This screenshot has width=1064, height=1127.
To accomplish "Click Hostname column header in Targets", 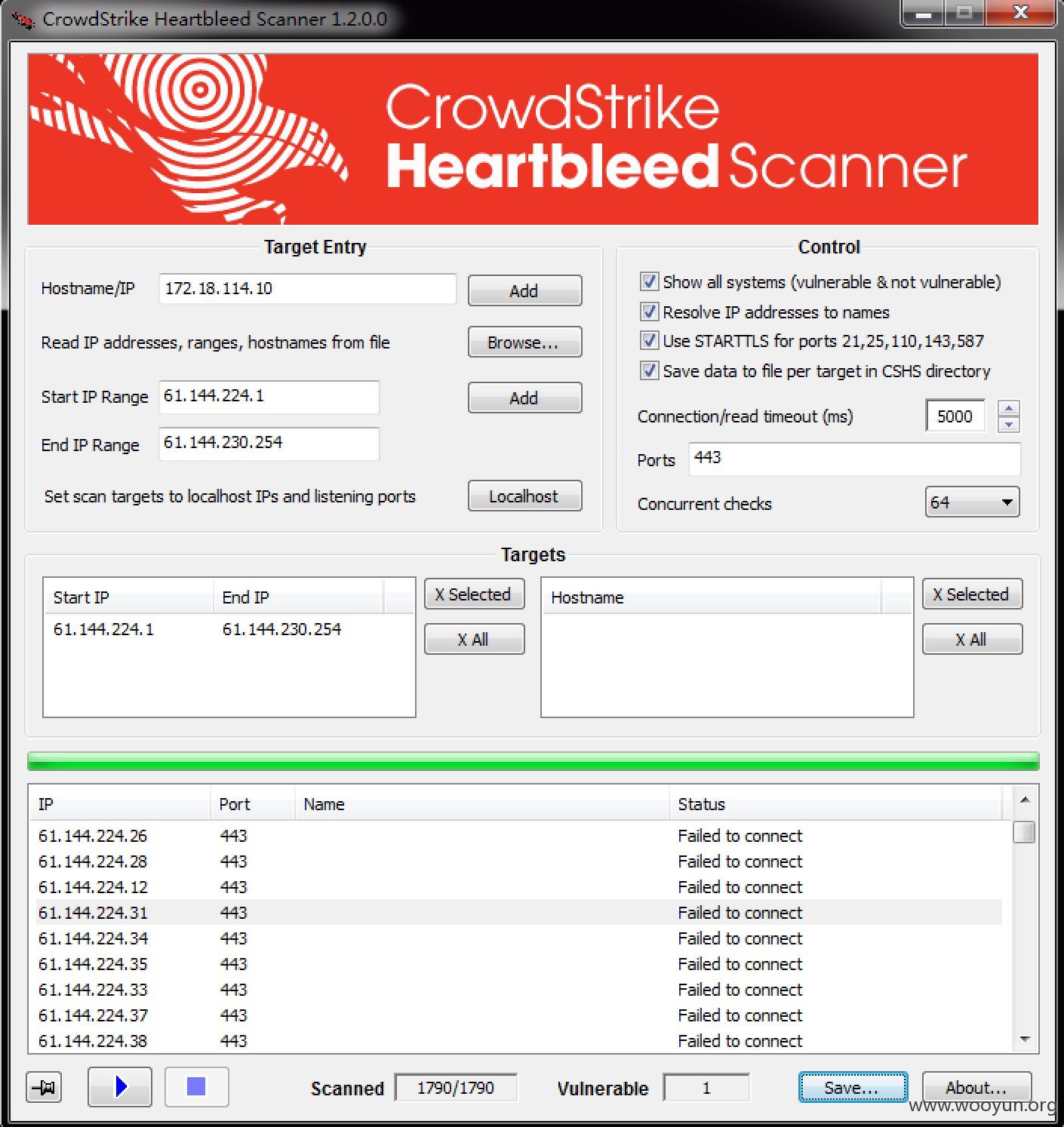I will 712,597.
